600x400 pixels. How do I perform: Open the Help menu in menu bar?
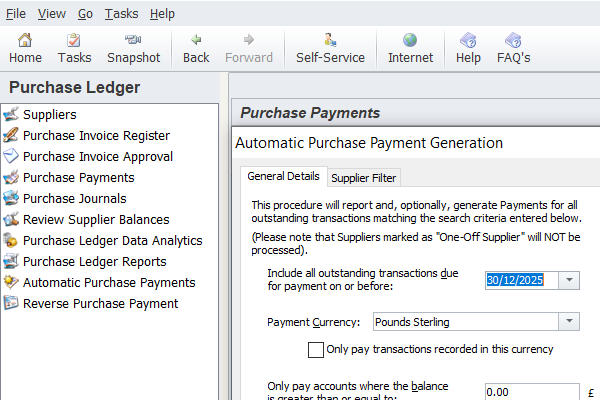click(x=162, y=14)
